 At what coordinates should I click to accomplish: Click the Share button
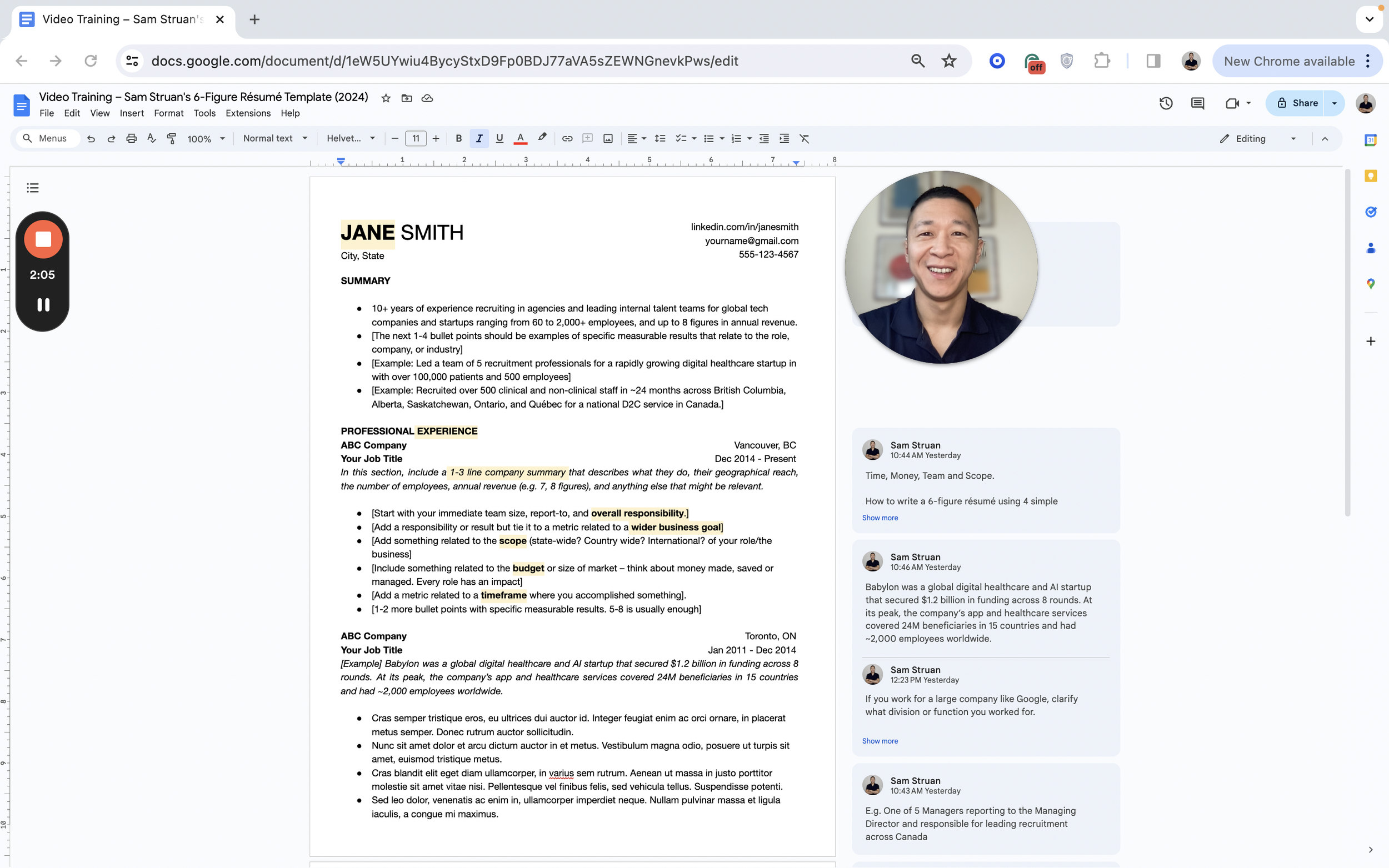(x=1296, y=103)
